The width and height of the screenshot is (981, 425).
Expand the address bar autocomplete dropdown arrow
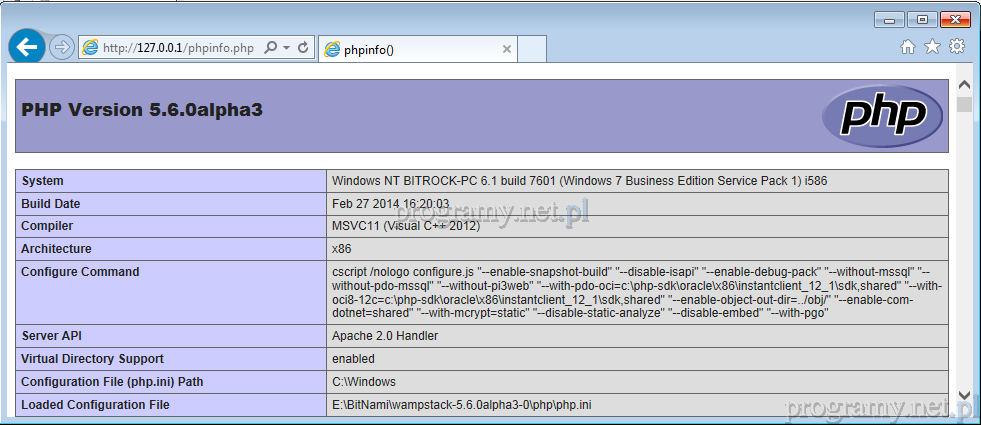(286, 48)
